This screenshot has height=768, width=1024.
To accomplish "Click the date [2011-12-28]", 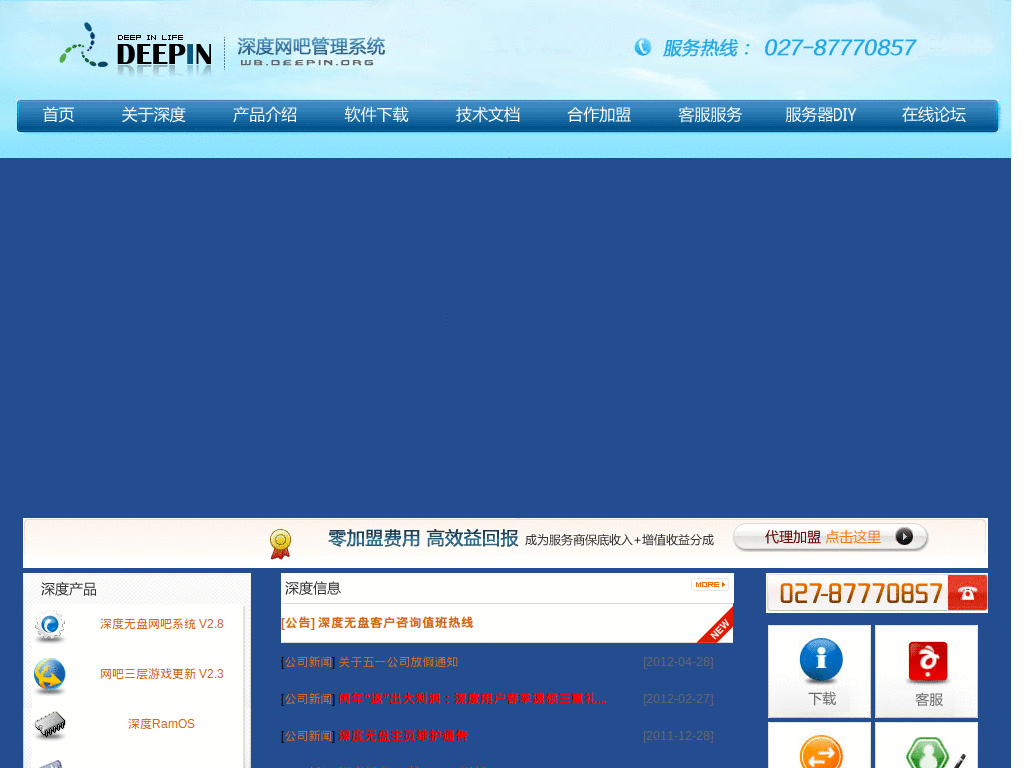I will (x=678, y=736).
